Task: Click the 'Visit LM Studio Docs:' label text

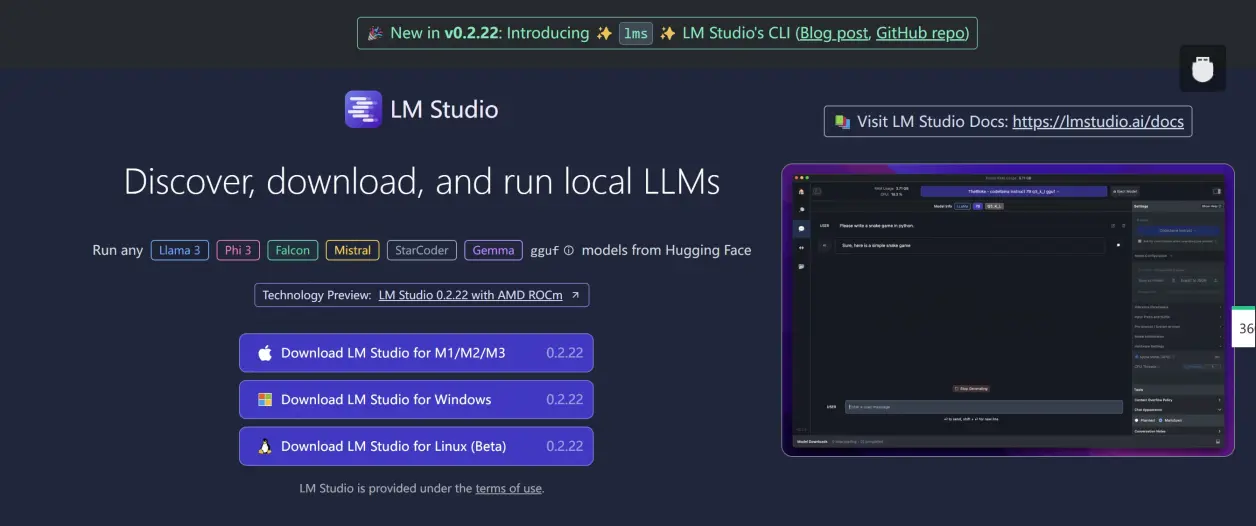Action: [x=932, y=122]
